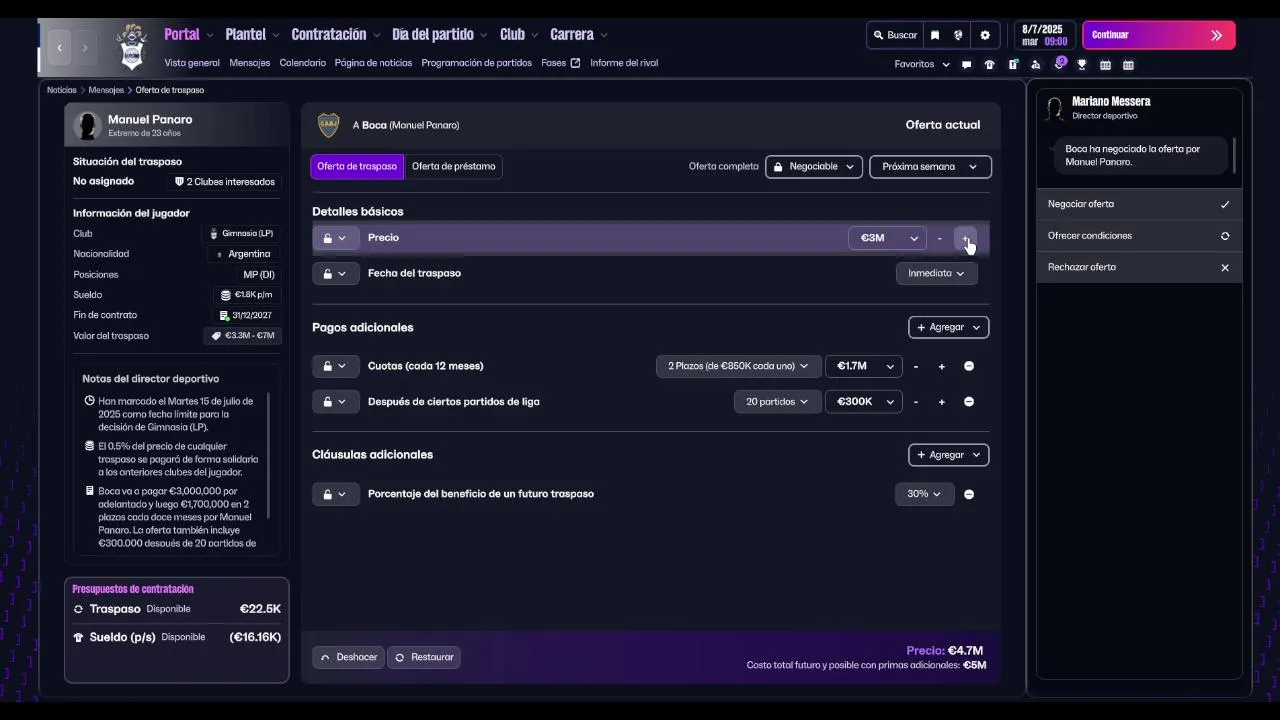
Task: Expand the Favoritos dropdown
Action: 922,64
